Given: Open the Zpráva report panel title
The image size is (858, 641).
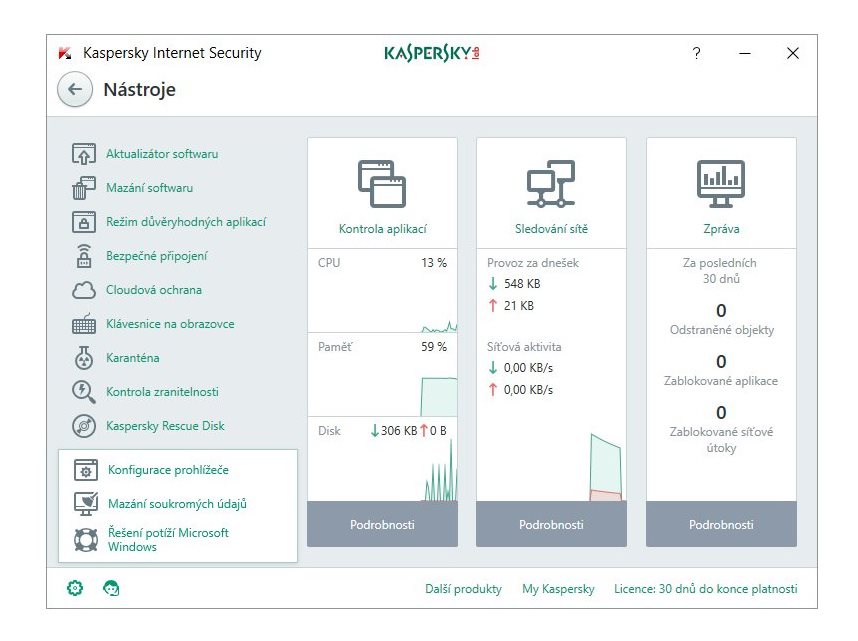Looking at the screenshot, I should click(x=721, y=229).
